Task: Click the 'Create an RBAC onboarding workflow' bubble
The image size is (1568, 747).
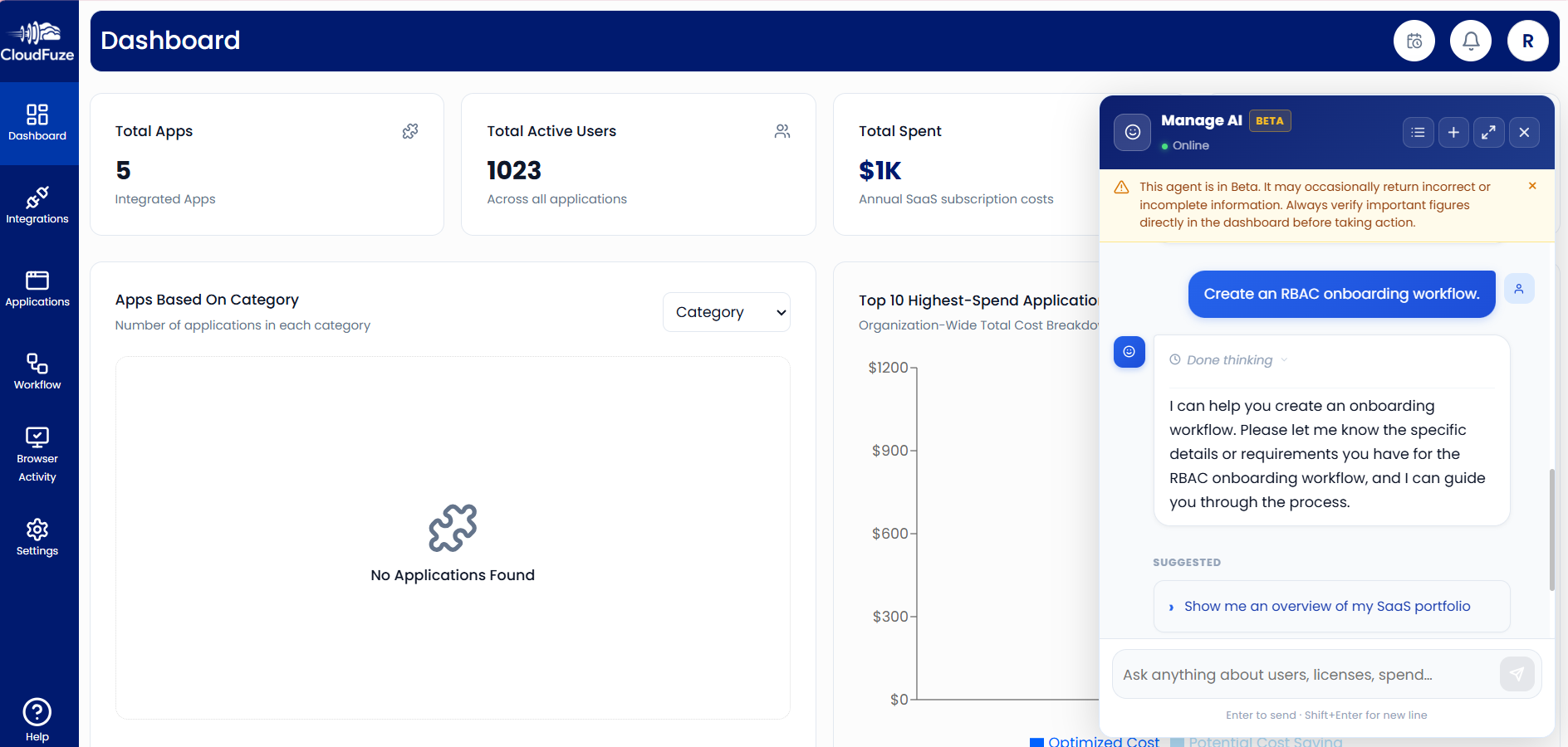Action: pos(1341,293)
